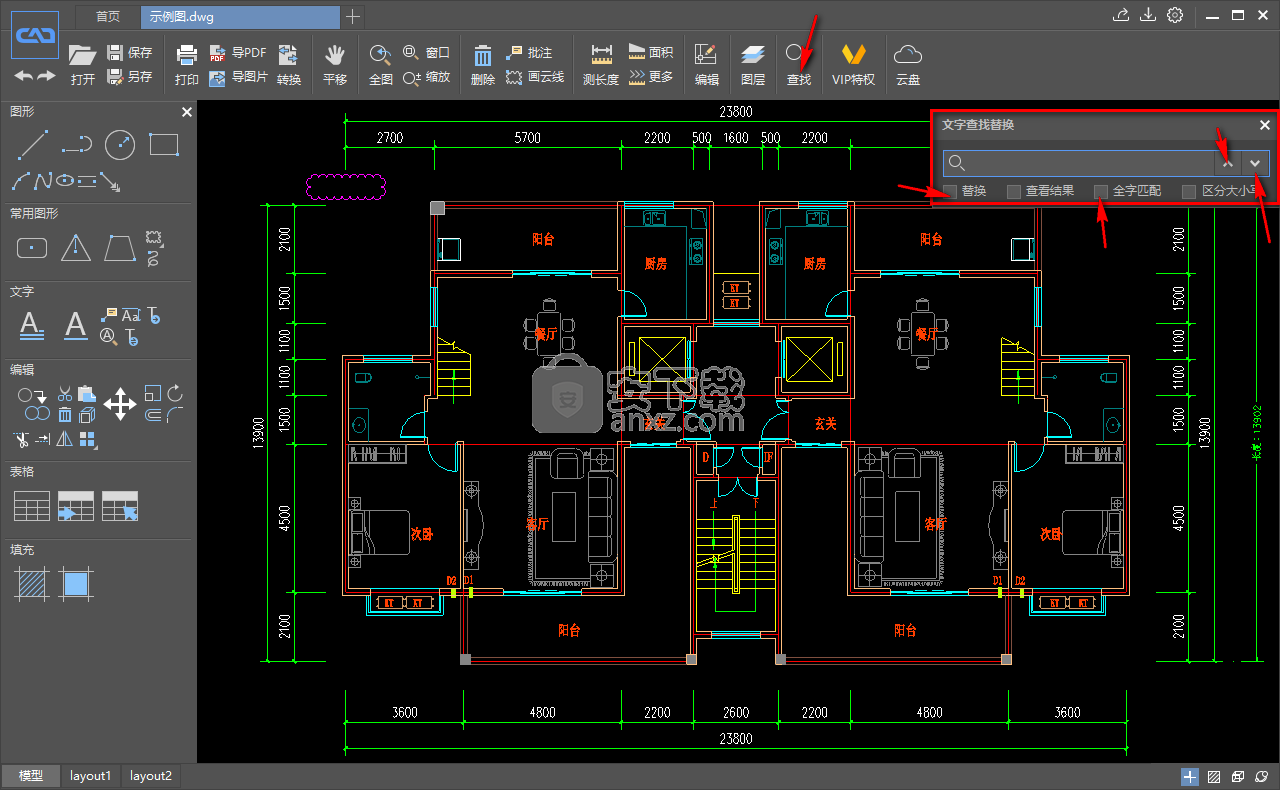Enable the 全字匹配 whole-word checkbox
The height and width of the screenshot is (790, 1280).
tap(1101, 191)
